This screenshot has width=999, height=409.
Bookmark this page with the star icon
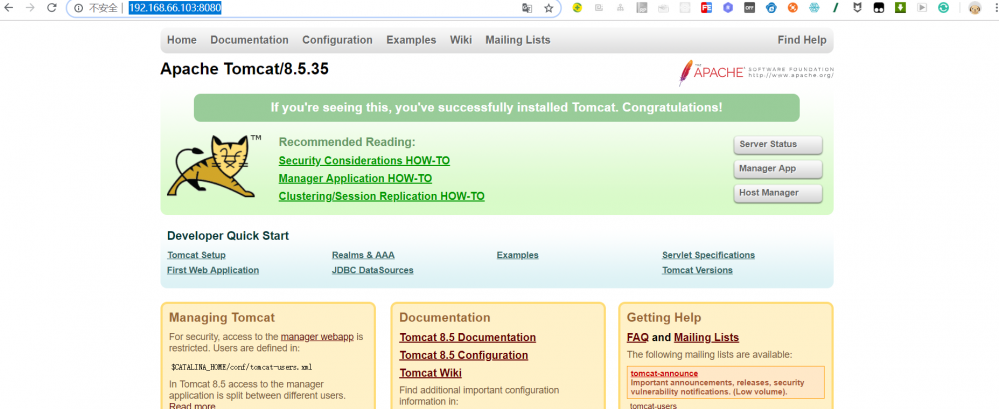click(549, 8)
